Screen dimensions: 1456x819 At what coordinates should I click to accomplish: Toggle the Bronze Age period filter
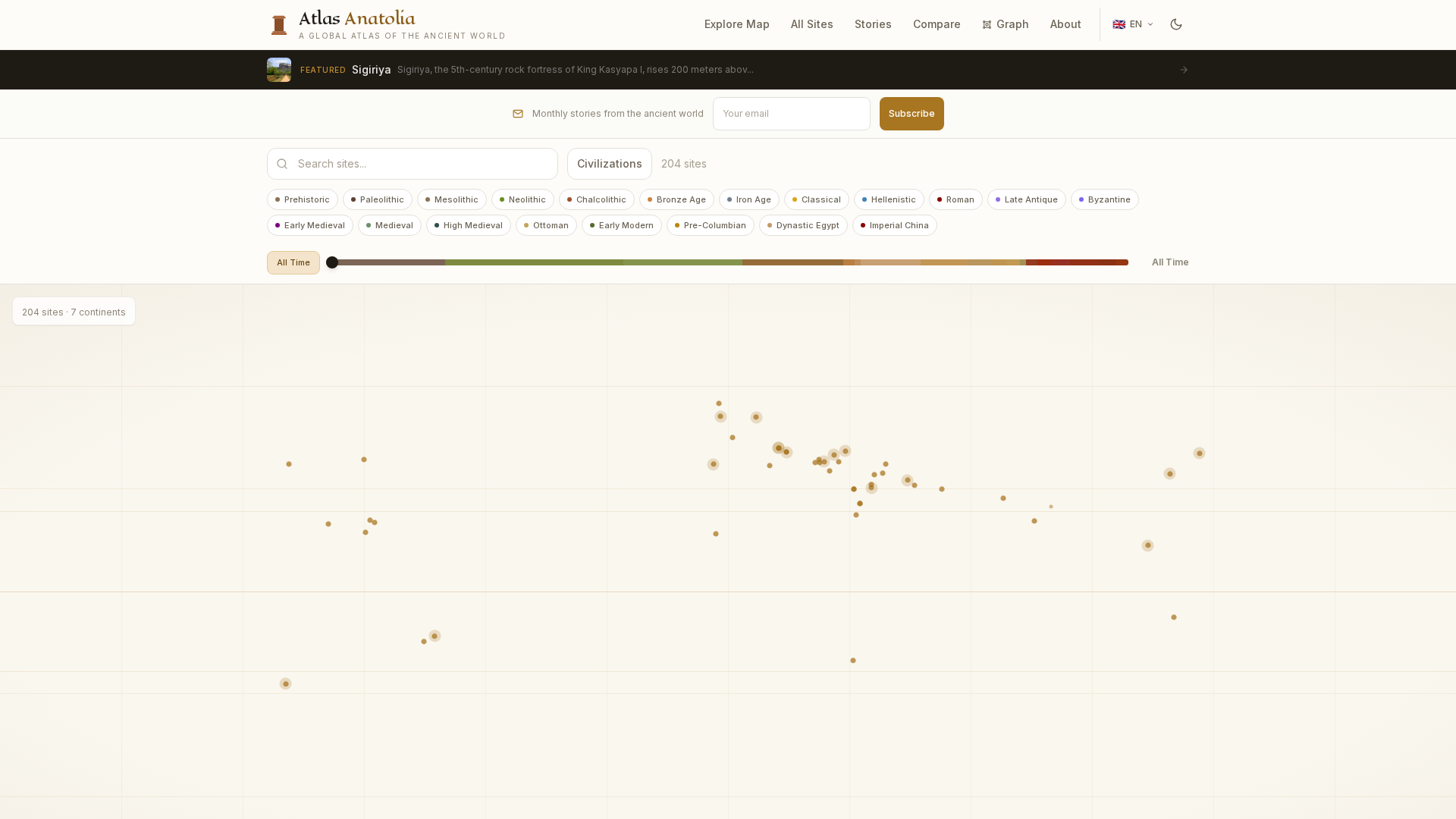click(676, 199)
